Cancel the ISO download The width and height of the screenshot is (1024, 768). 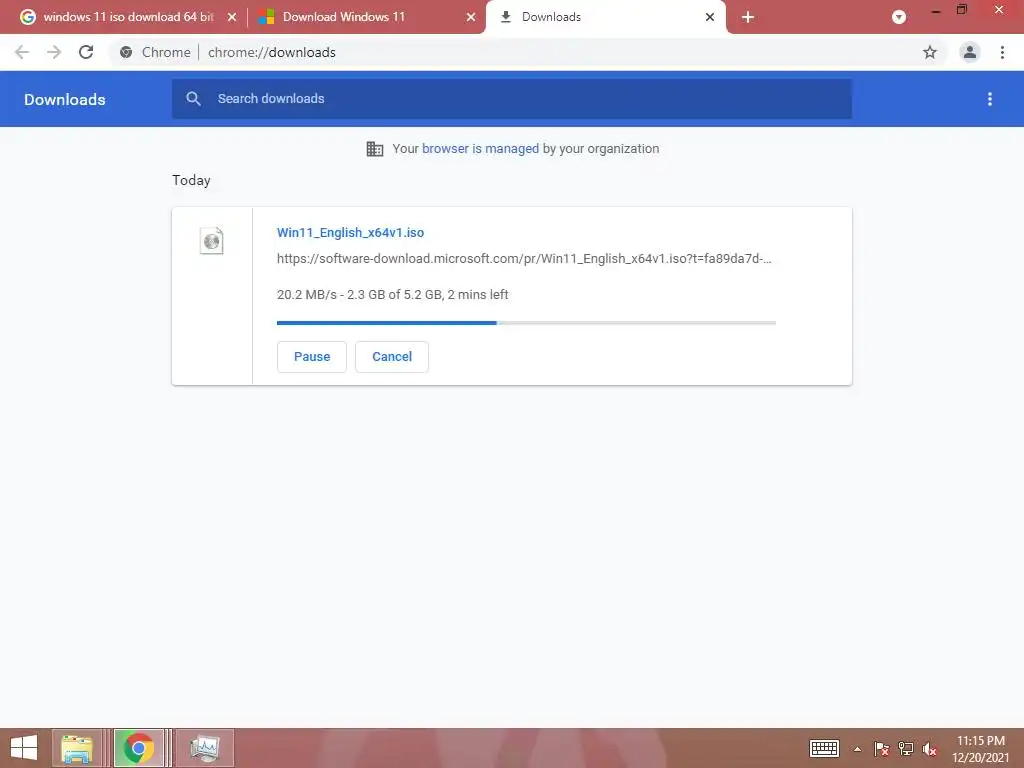point(392,357)
